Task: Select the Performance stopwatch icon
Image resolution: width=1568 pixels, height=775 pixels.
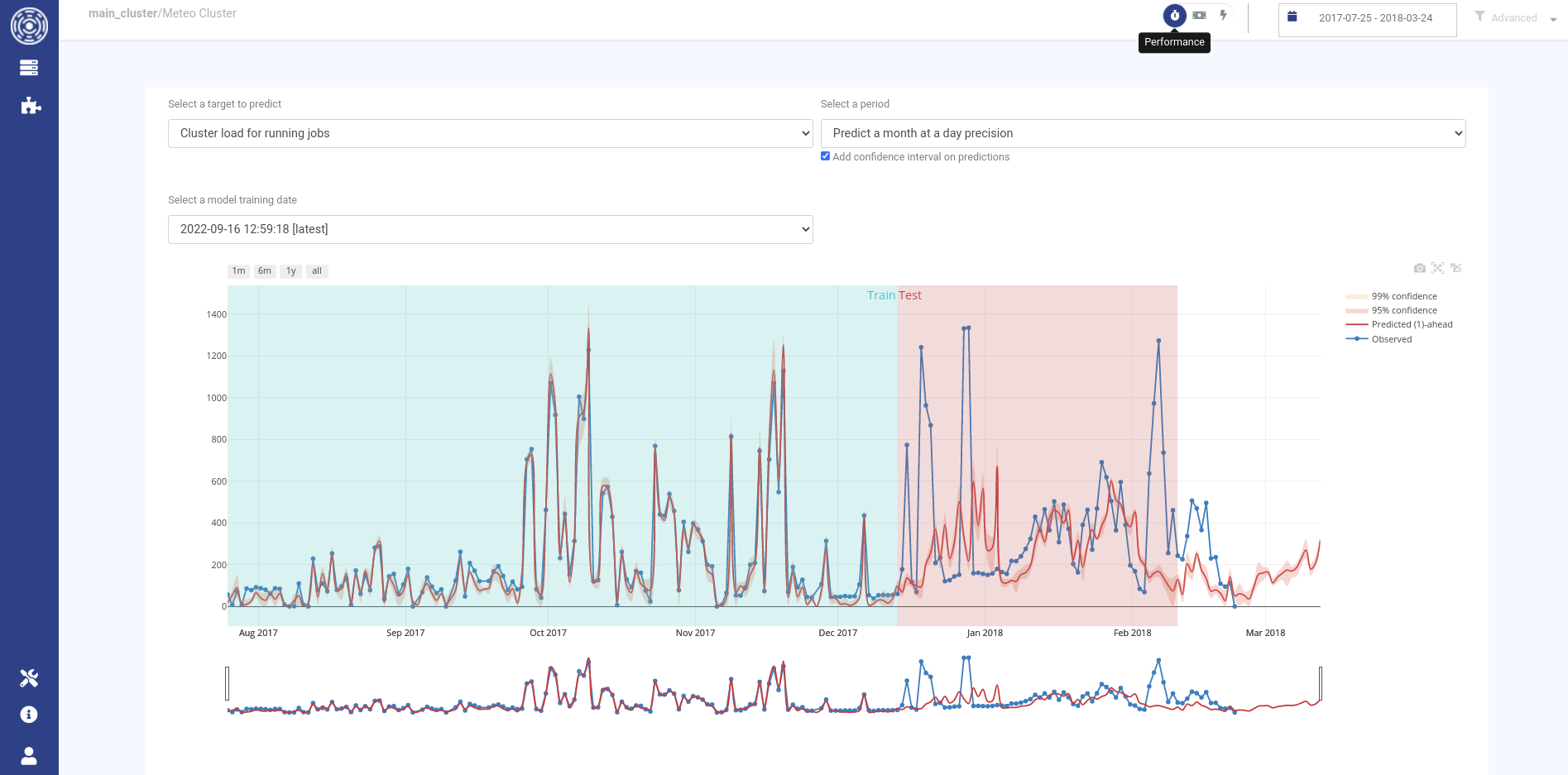Action: (x=1174, y=16)
